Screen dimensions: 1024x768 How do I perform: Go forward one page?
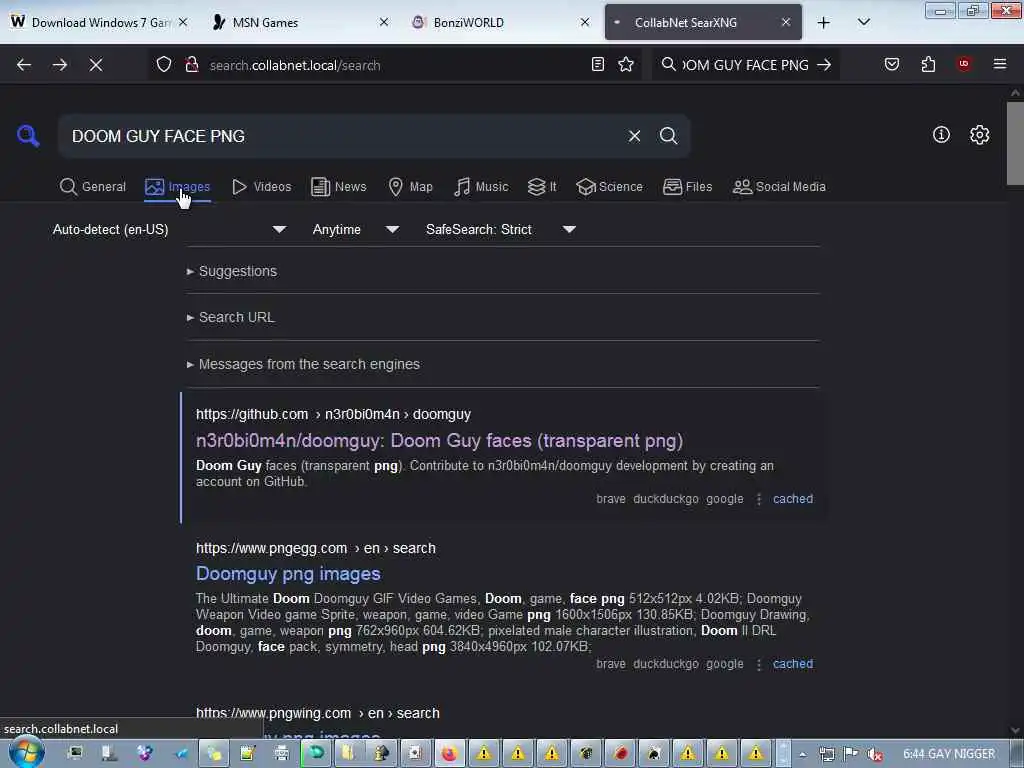[59, 65]
